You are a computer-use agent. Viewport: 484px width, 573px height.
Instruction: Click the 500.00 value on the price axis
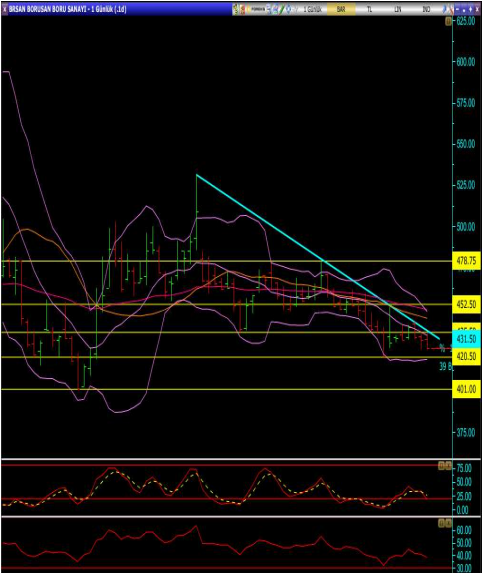click(x=466, y=227)
